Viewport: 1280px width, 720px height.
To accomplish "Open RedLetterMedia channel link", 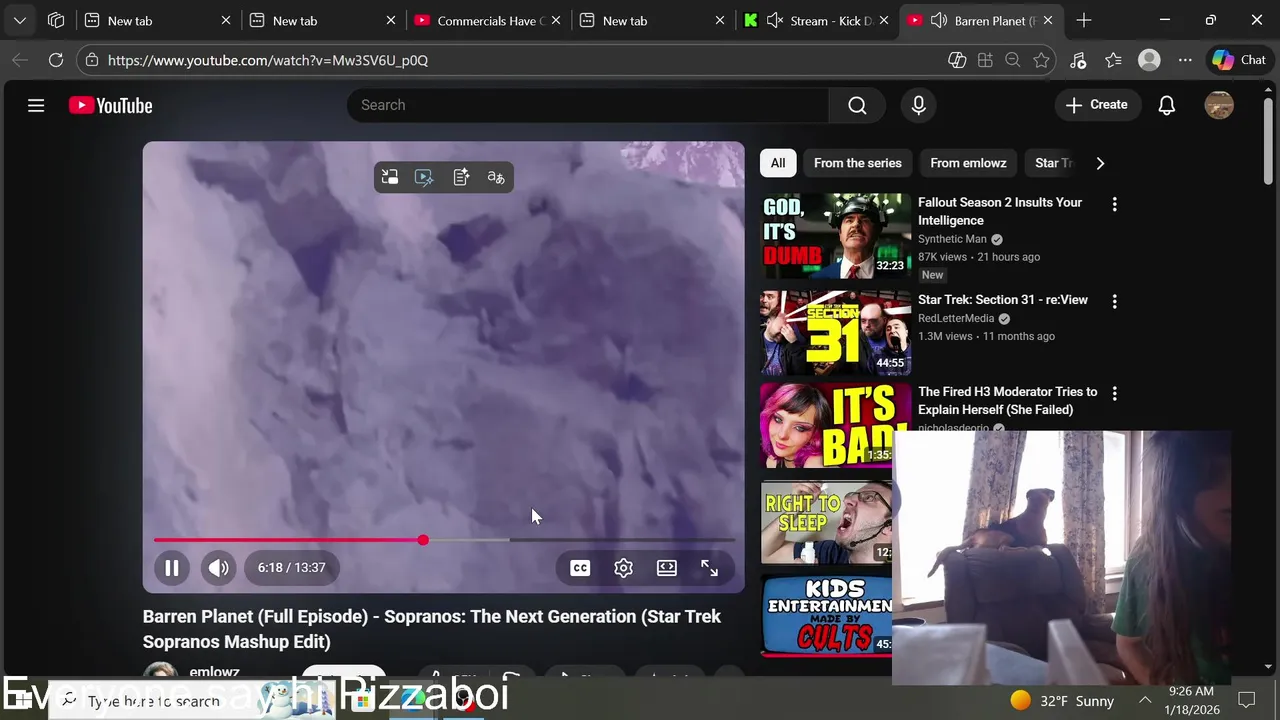I will tap(956, 319).
